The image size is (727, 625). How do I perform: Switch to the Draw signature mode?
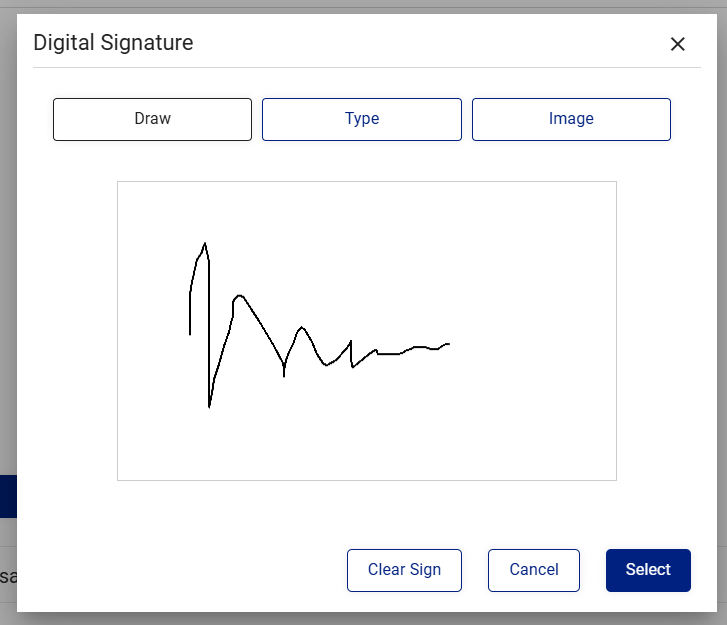coord(153,119)
